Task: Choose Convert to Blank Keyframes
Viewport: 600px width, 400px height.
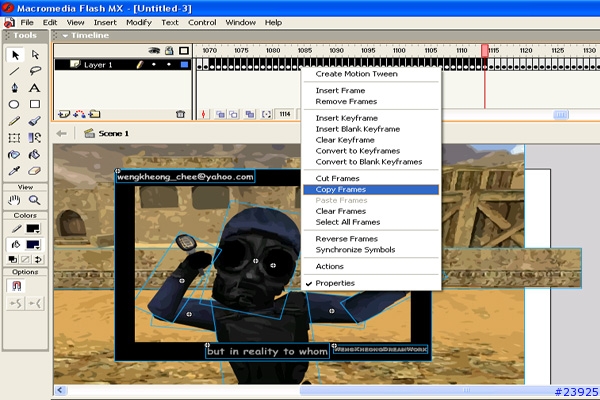Action: pos(371,162)
